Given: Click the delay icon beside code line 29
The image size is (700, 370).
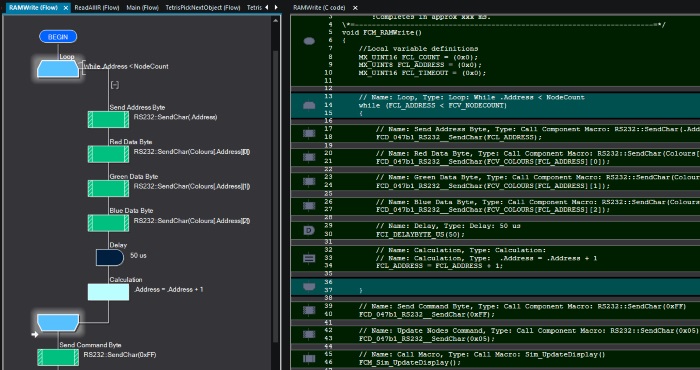Looking at the screenshot, I should pyautogui.click(x=309, y=230).
